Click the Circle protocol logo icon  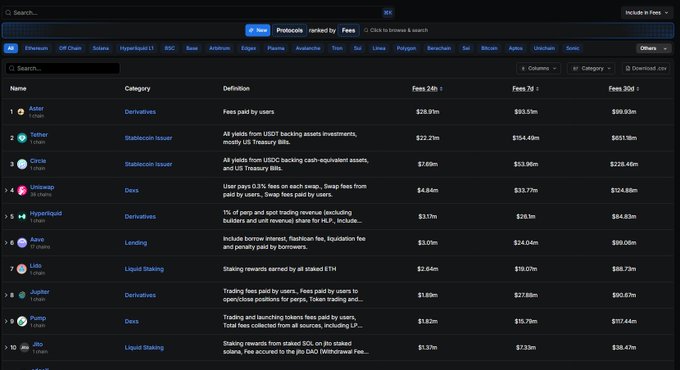coord(22,164)
